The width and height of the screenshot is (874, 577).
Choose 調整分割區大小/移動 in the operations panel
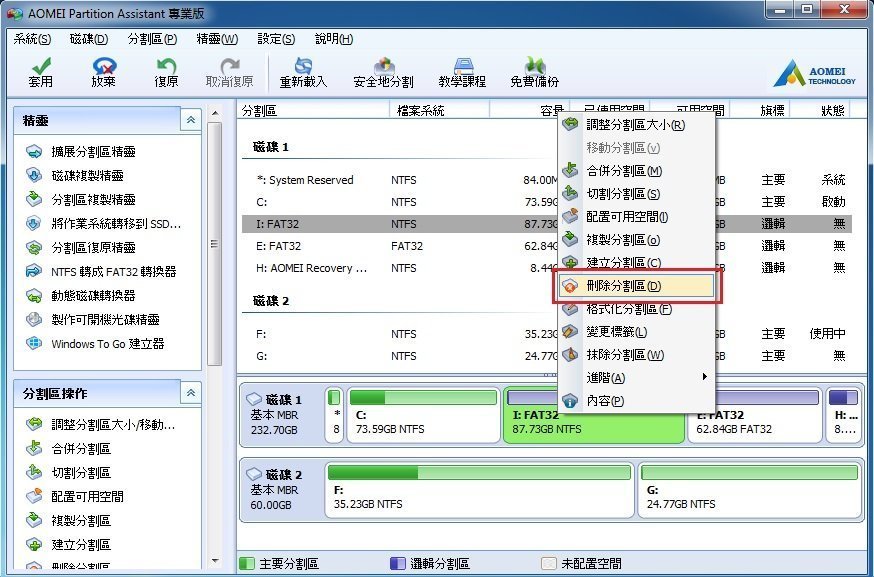(101, 425)
